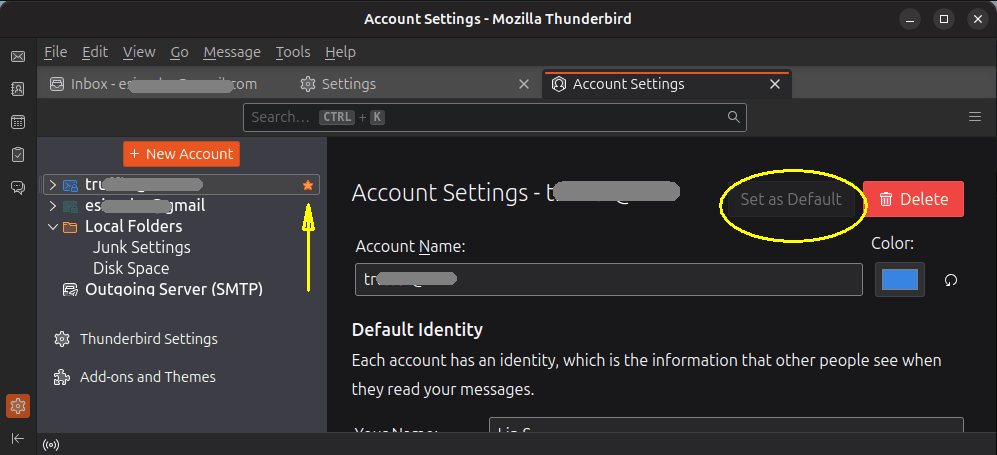Switch to the Settings tab
The width and height of the screenshot is (997, 455).
click(x=337, y=84)
